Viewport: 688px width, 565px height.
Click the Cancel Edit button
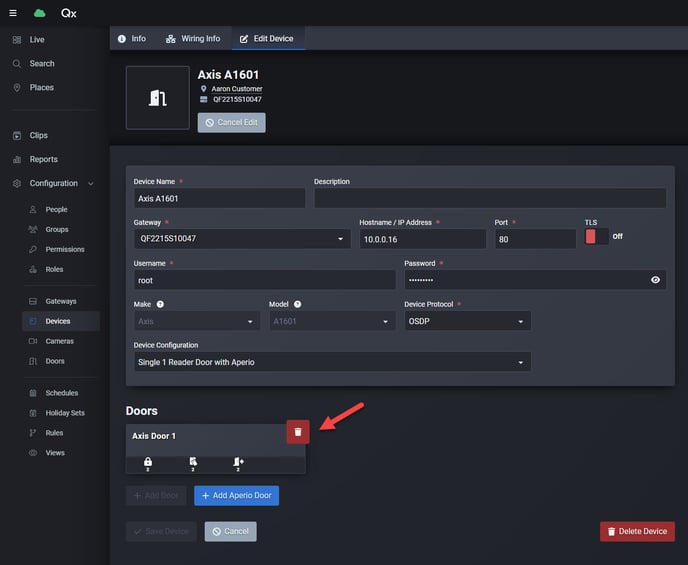point(231,122)
